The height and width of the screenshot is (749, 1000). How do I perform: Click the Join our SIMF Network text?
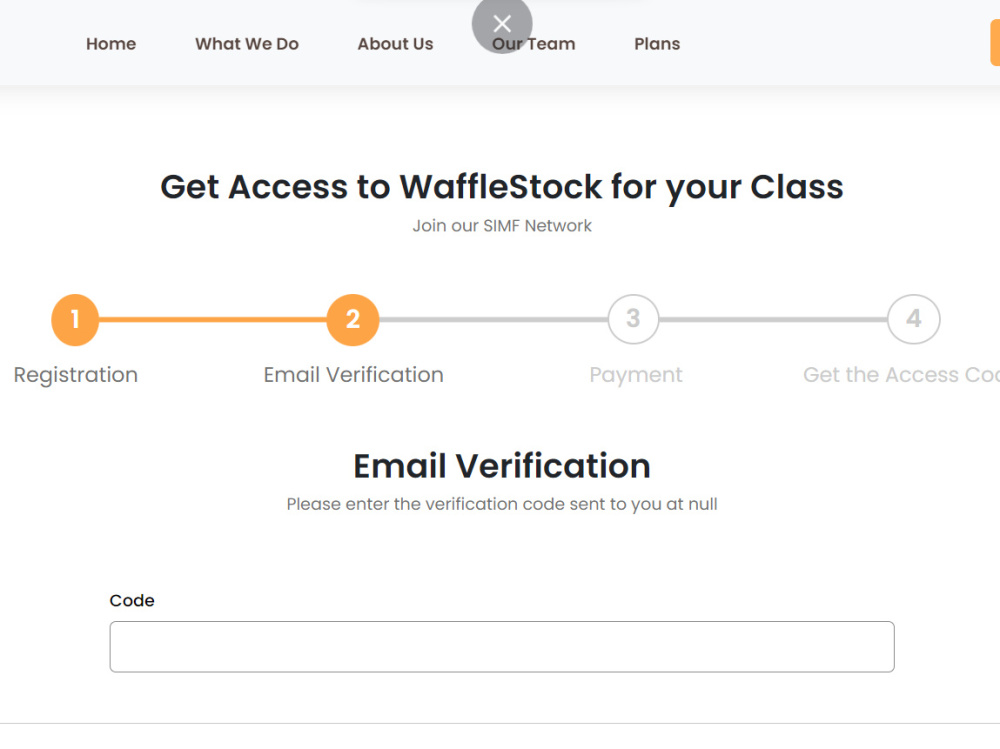(502, 226)
